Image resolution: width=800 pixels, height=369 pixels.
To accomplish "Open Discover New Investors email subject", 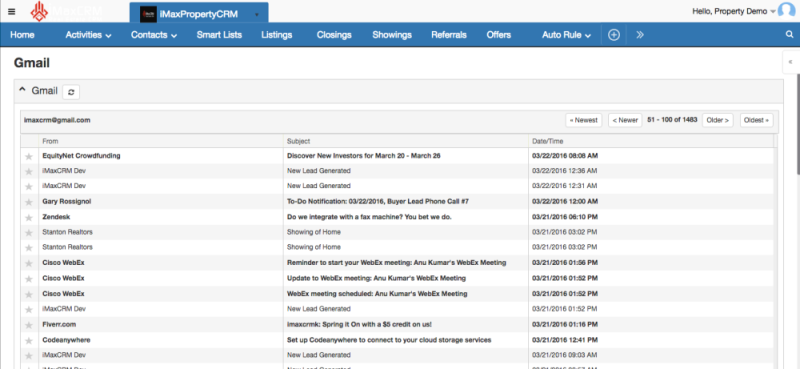I will click(x=364, y=156).
